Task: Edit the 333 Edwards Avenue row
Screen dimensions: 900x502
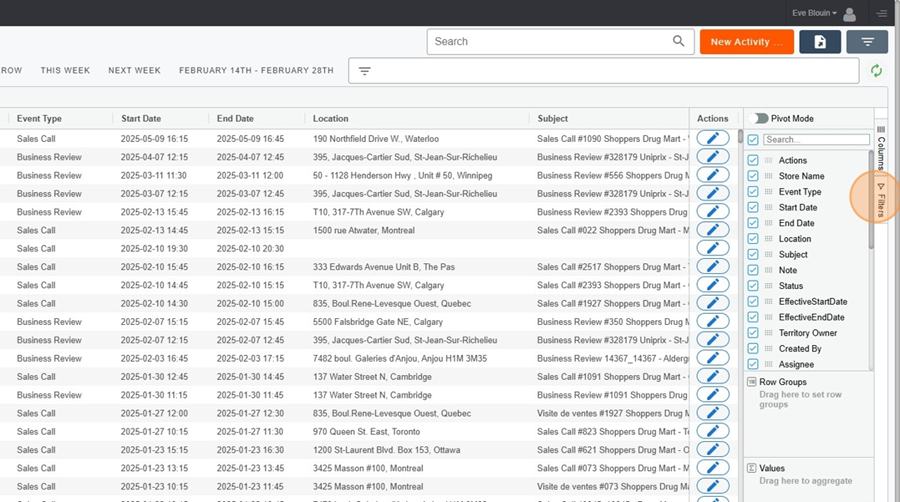Action: (713, 267)
